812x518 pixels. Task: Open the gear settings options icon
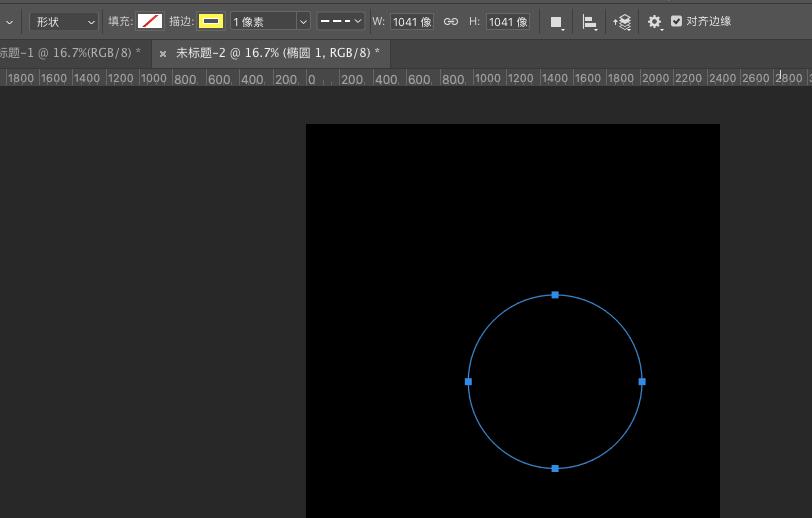click(x=655, y=22)
